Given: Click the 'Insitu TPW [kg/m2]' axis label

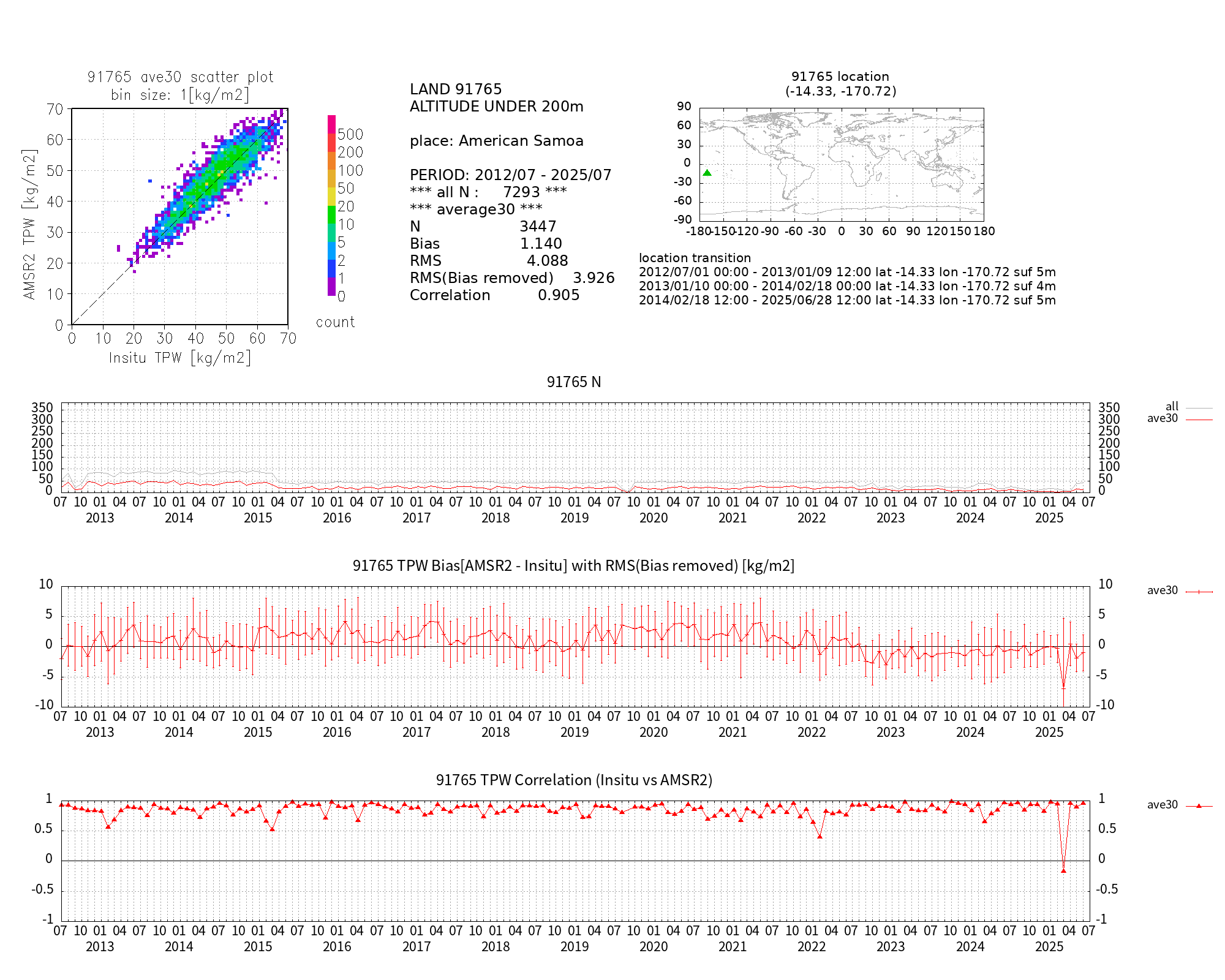Looking at the screenshot, I should [x=180, y=358].
